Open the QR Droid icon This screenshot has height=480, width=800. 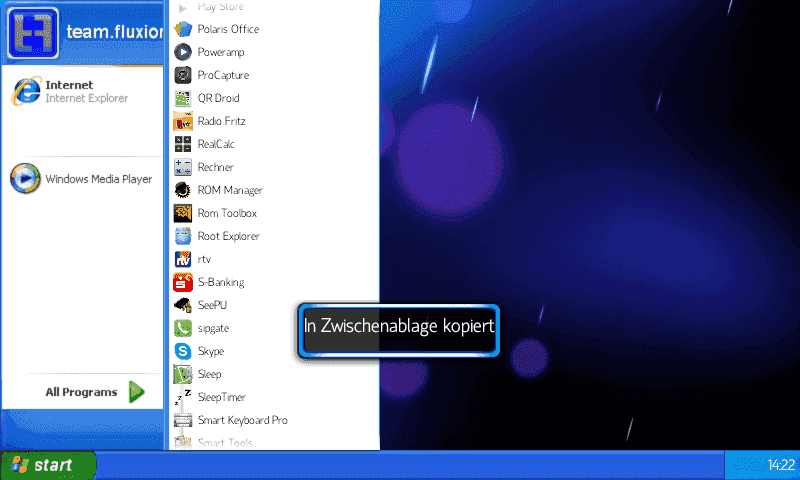(x=183, y=98)
